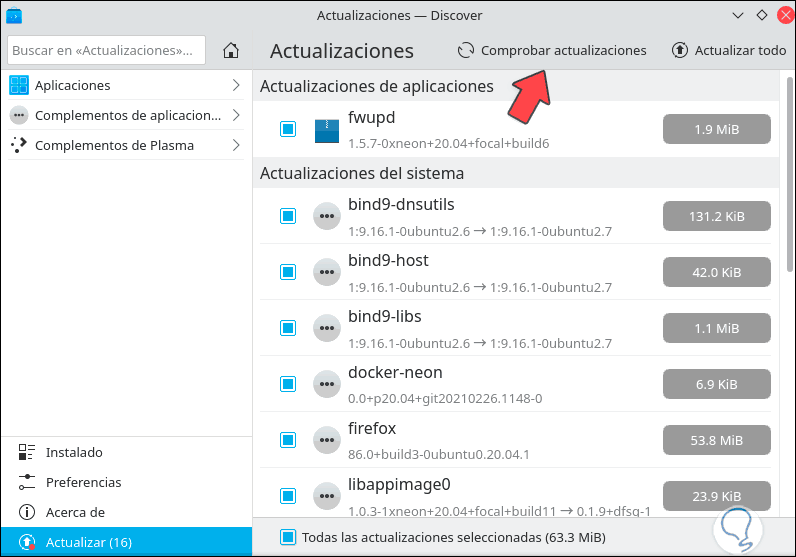
Task: Open the Aplicaciones category
Action: (126, 85)
